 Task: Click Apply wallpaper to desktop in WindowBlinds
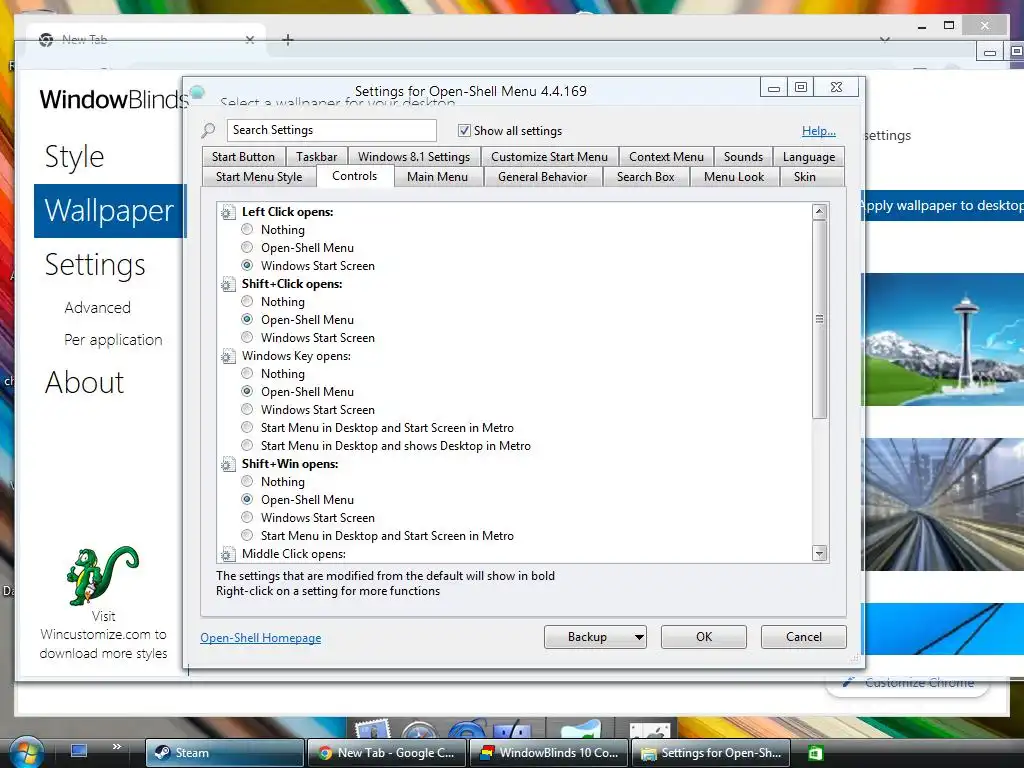pos(942,206)
